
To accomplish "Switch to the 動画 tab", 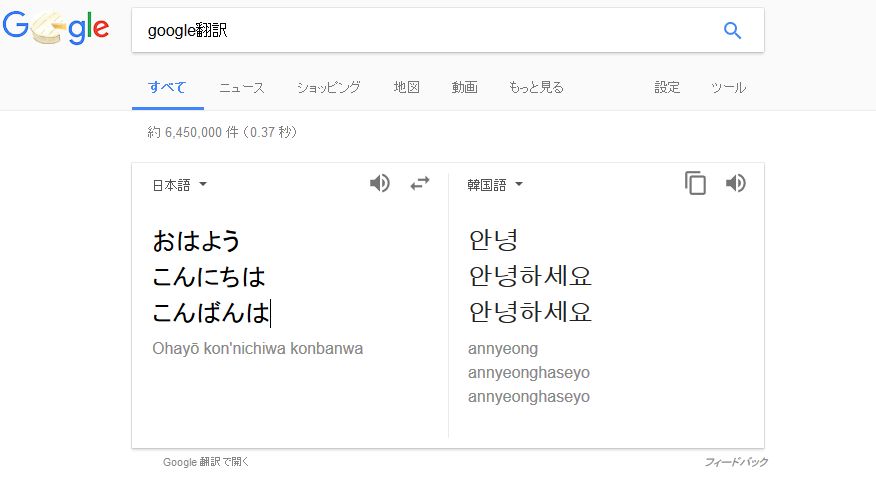I will pos(464,87).
